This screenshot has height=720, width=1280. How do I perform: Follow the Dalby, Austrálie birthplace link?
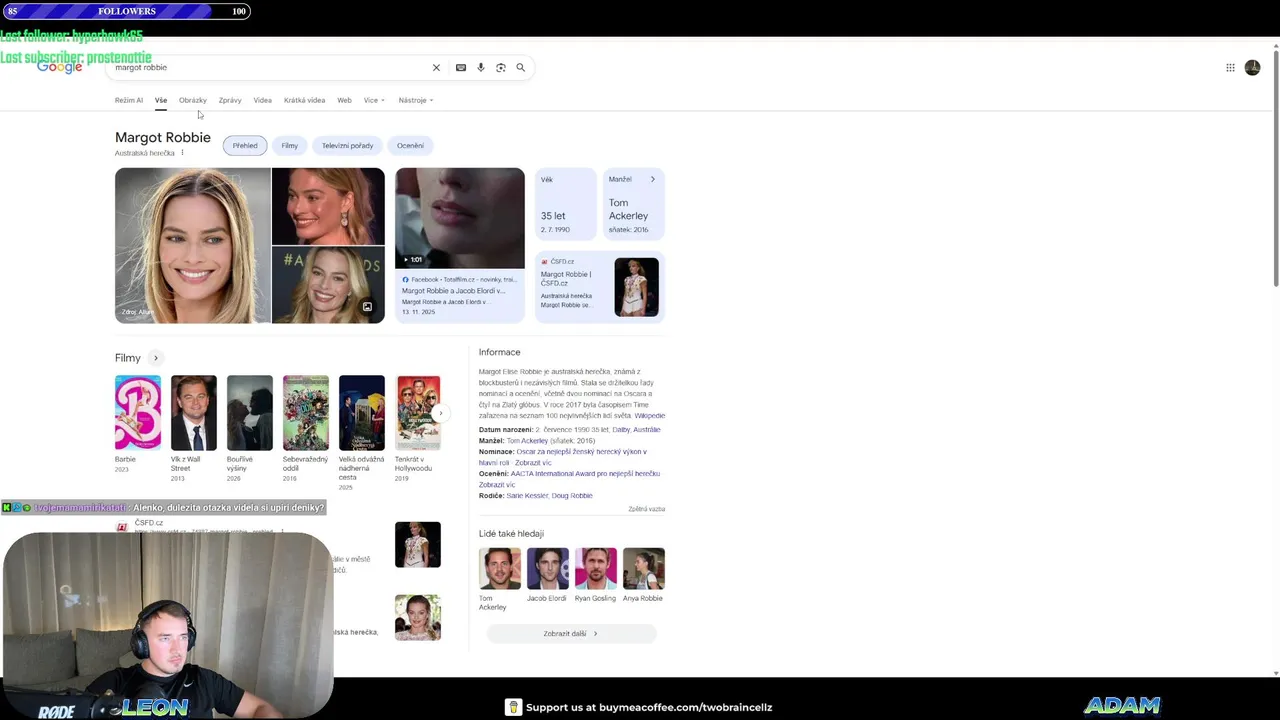pyautogui.click(x=636, y=430)
